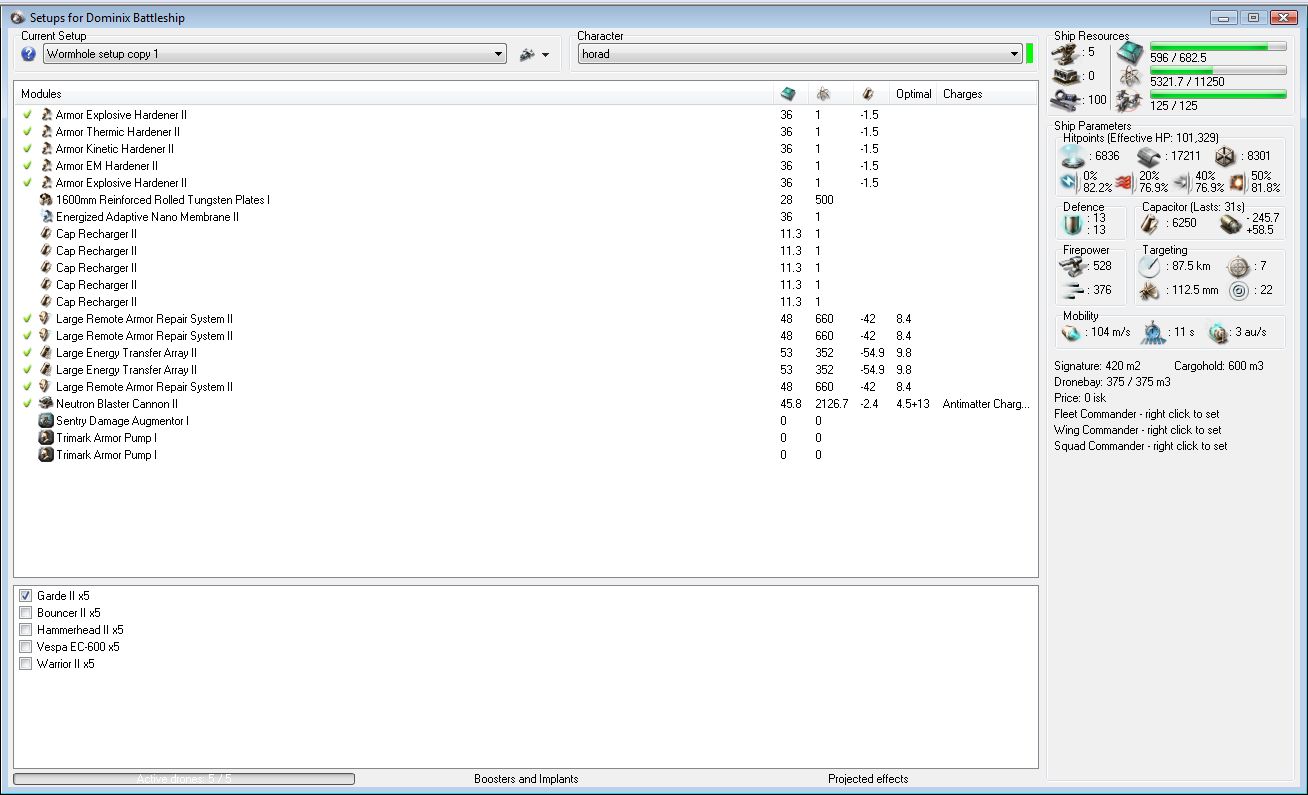Image resolution: width=1308 pixels, height=795 pixels.
Task: Toggle the green checkmark on Armor Thermic Hardener II
Action: coord(28,132)
